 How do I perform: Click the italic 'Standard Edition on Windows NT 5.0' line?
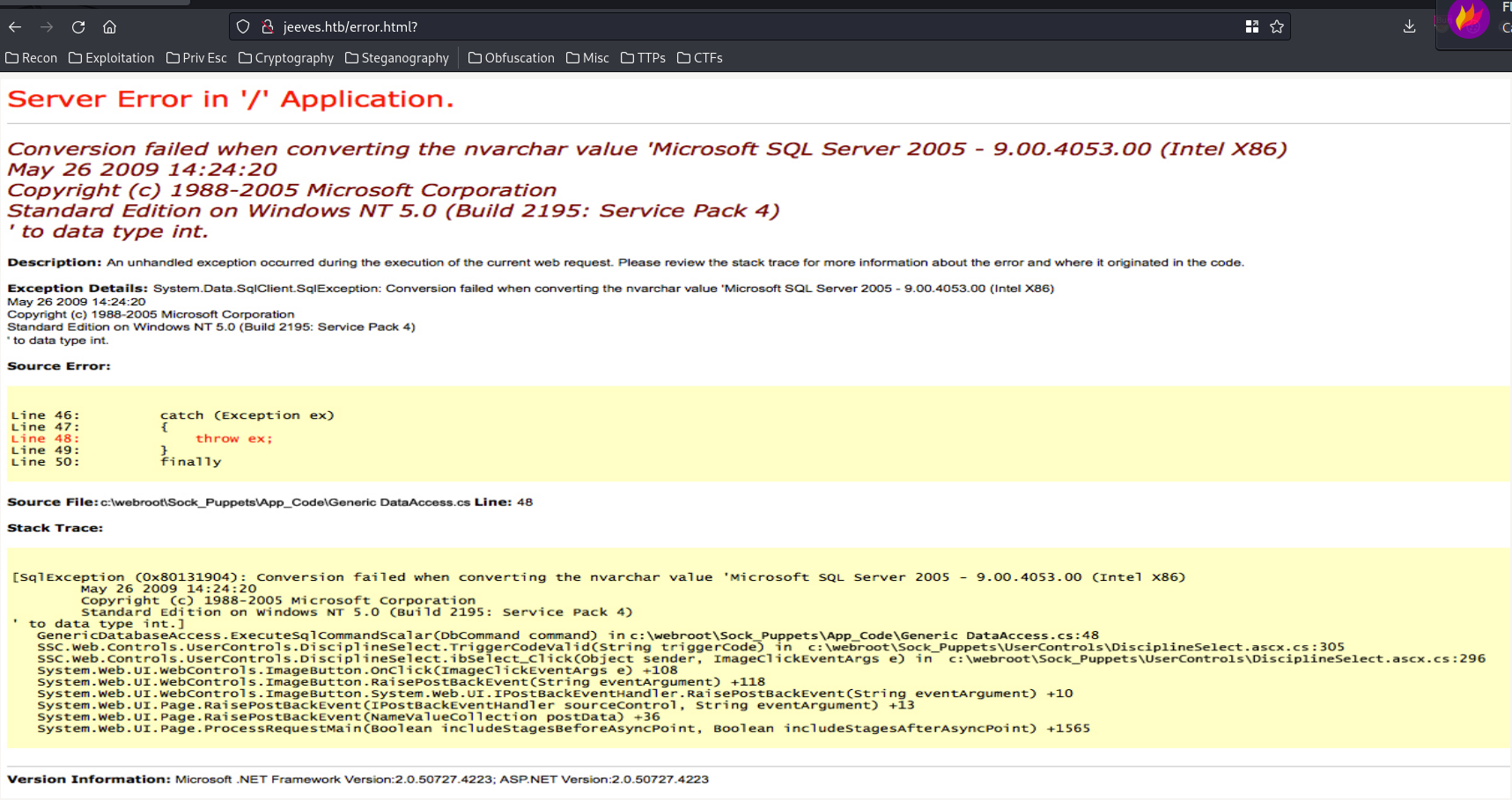[394, 211]
